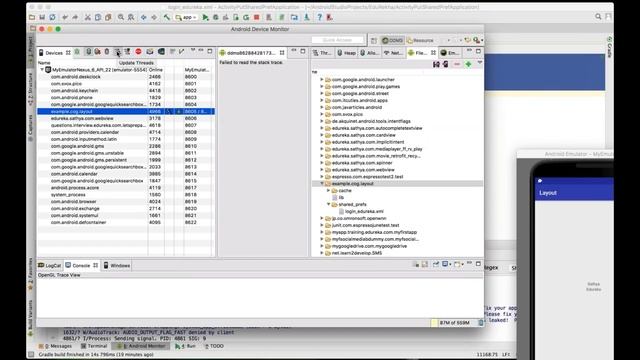
Task: Switch to Heap tab
Action: [347, 53]
